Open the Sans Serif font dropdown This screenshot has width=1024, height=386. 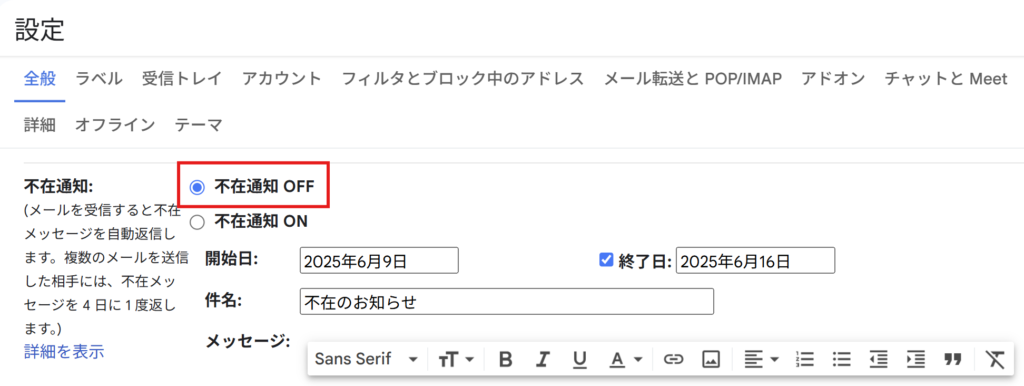point(366,359)
